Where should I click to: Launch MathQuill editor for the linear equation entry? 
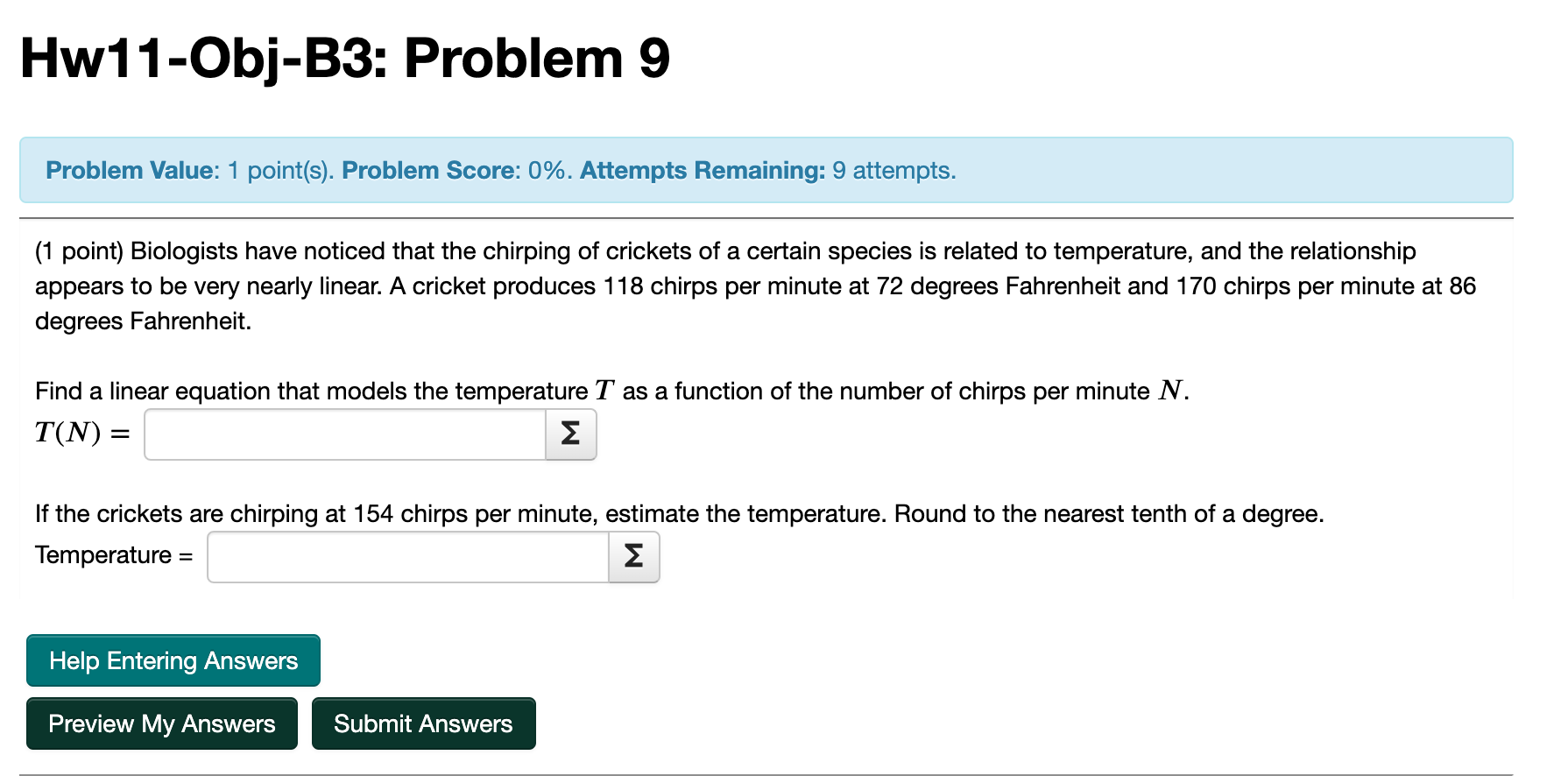pyautogui.click(x=570, y=434)
